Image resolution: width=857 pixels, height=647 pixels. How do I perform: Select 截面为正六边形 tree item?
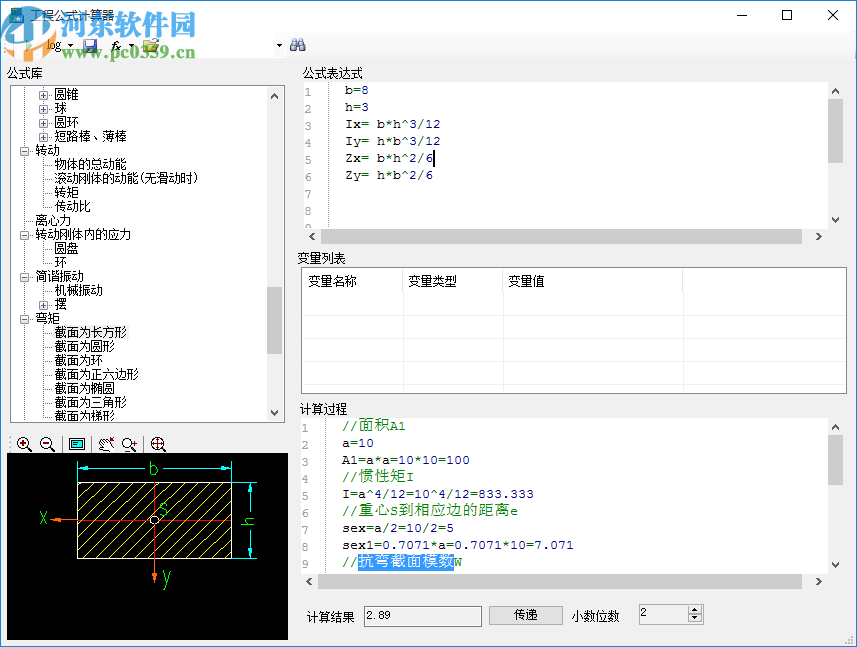point(96,374)
